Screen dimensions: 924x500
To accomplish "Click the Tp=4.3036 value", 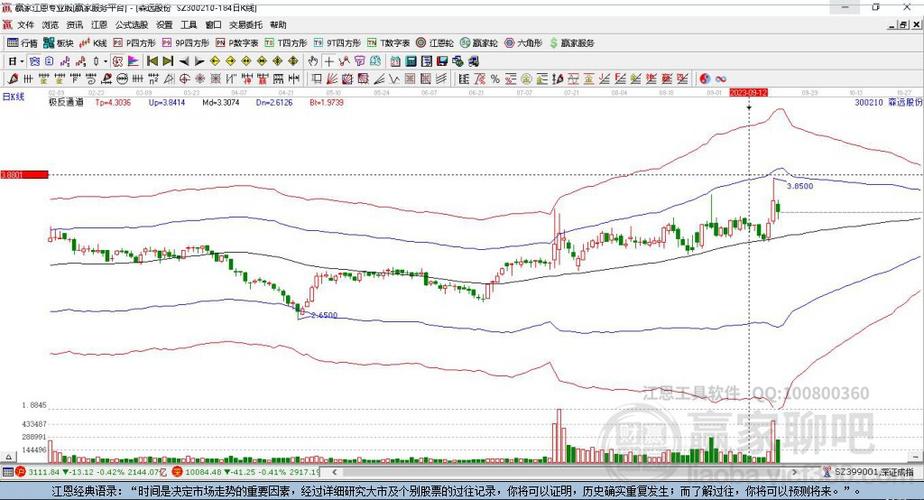I will (113, 103).
